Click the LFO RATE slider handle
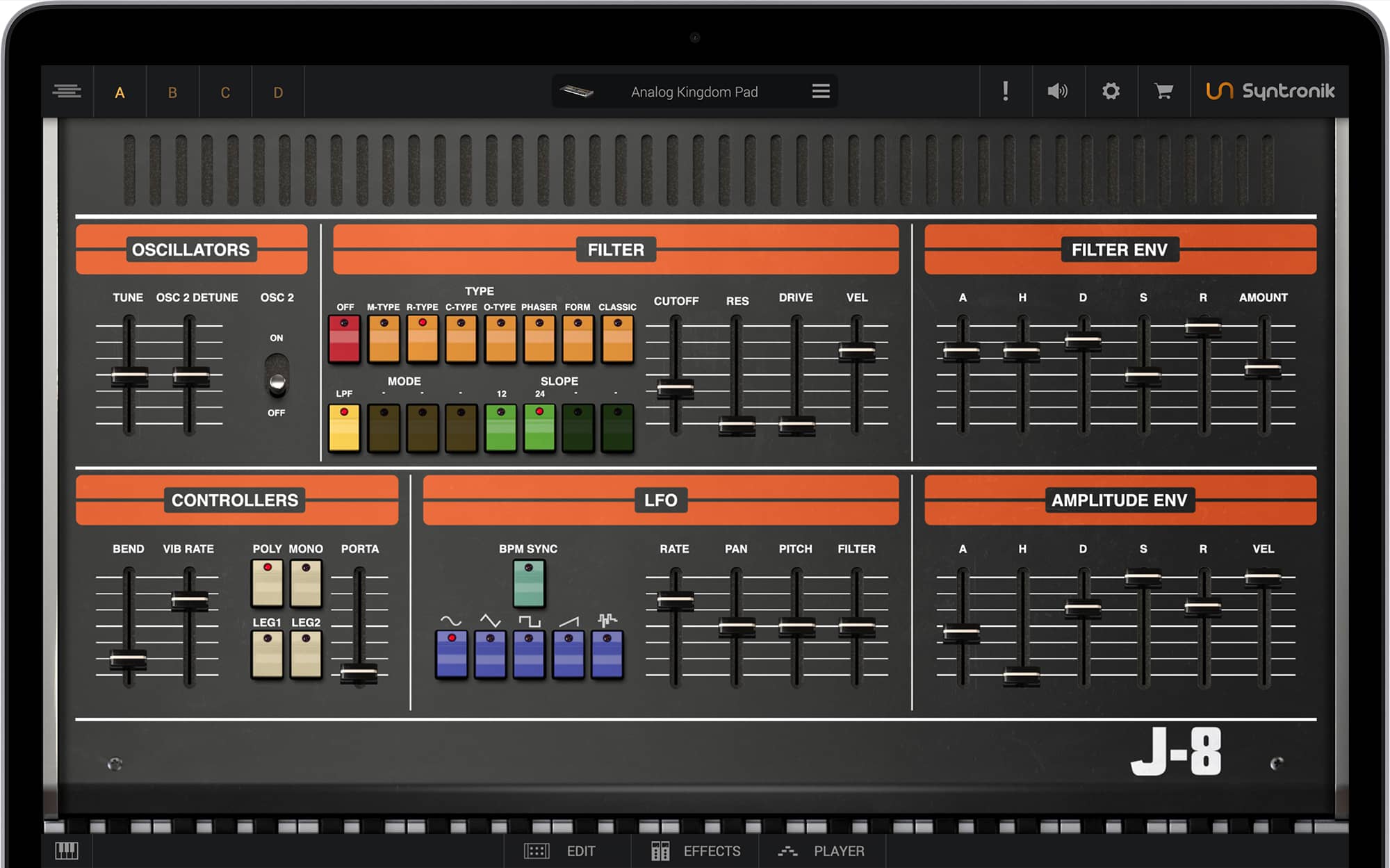This screenshot has width=1390, height=868. tap(675, 599)
